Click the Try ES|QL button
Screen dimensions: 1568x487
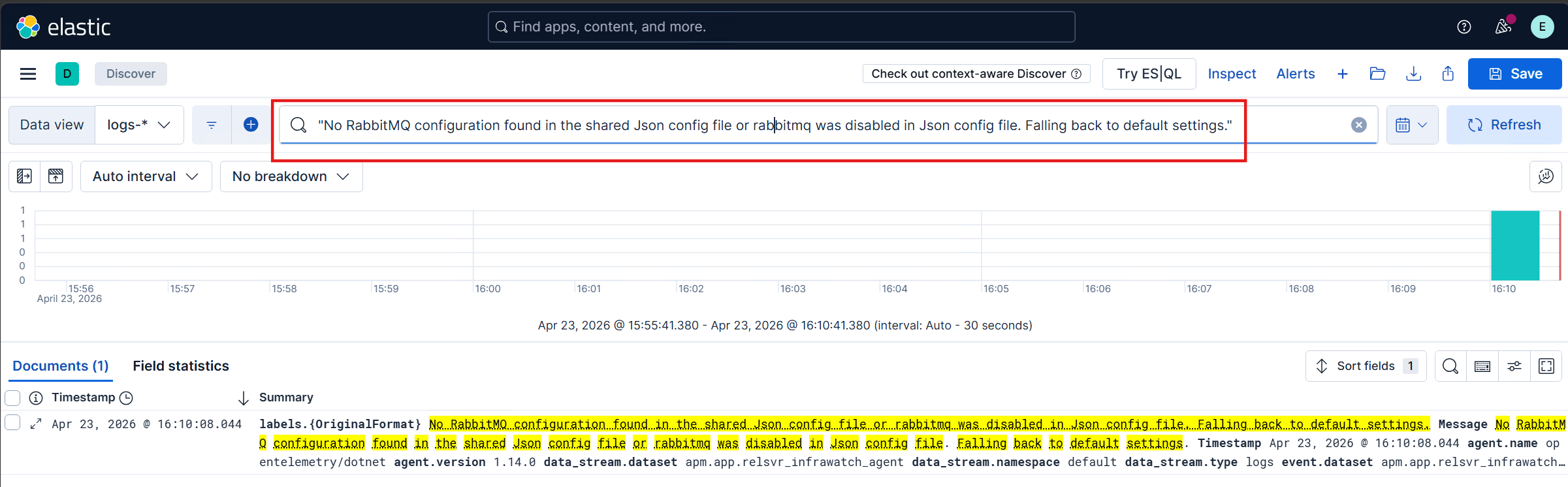[x=1149, y=74]
